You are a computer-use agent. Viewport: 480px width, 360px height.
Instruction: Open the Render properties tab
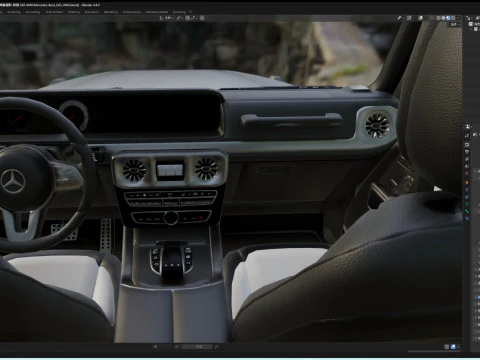click(467, 145)
